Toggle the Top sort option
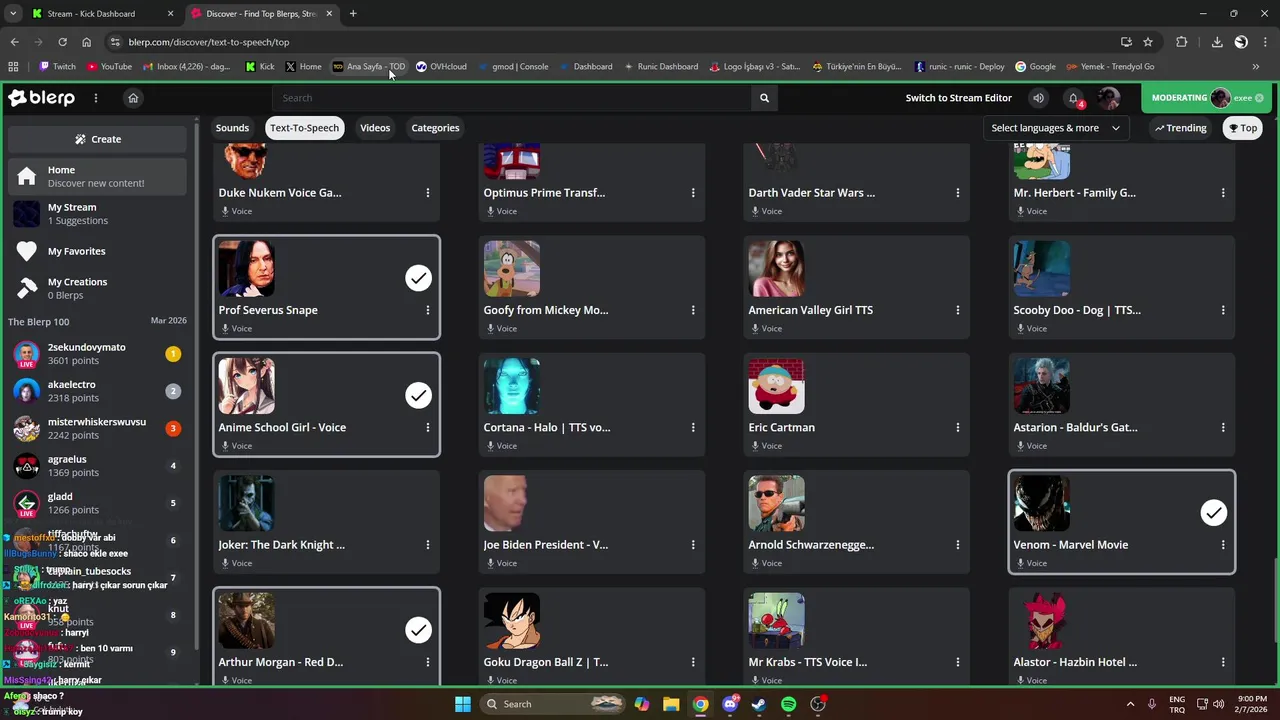 [1243, 128]
